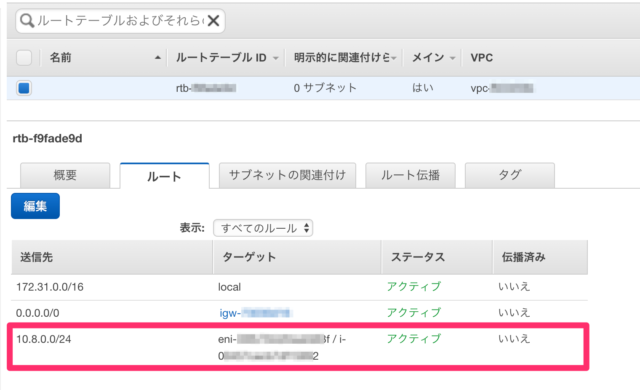Open the ルート伝播 tab
Viewport: 640px width, 390px height.
point(410,175)
